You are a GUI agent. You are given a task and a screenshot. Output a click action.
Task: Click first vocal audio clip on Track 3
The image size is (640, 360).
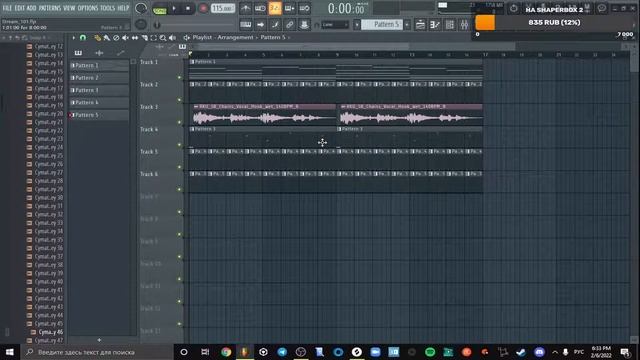[x=264, y=115]
